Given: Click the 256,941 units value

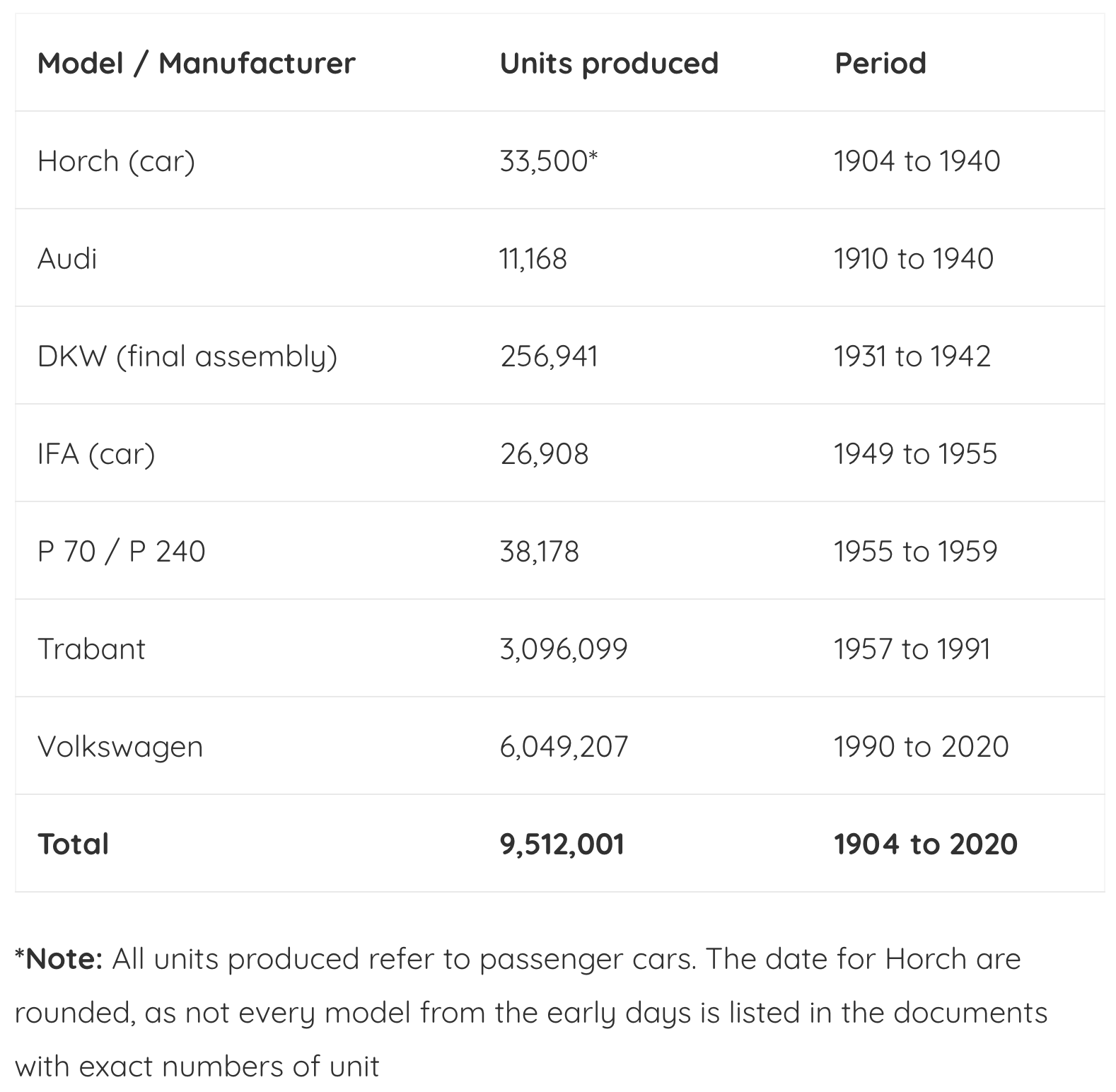Looking at the screenshot, I should pos(549,356).
